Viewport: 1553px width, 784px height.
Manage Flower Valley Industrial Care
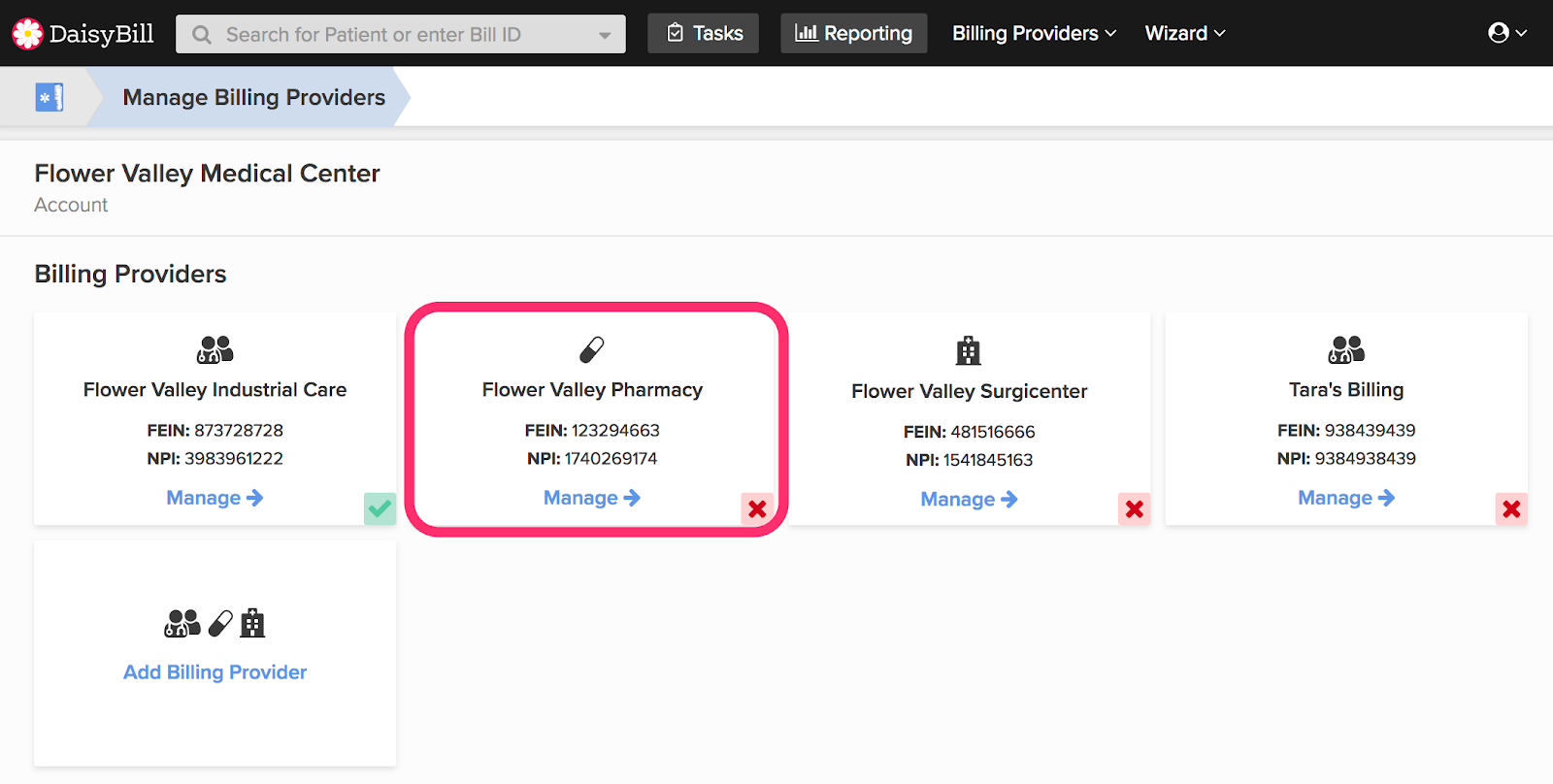(215, 498)
